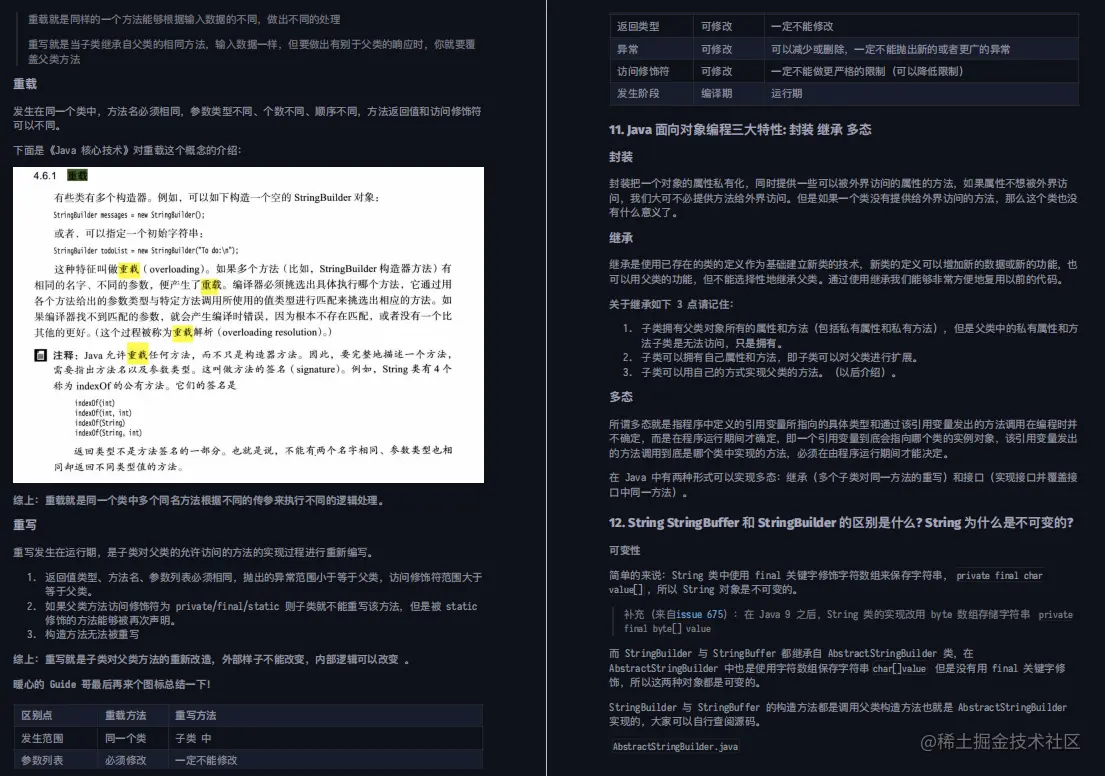Select the 重载 section heading

tap(24, 83)
